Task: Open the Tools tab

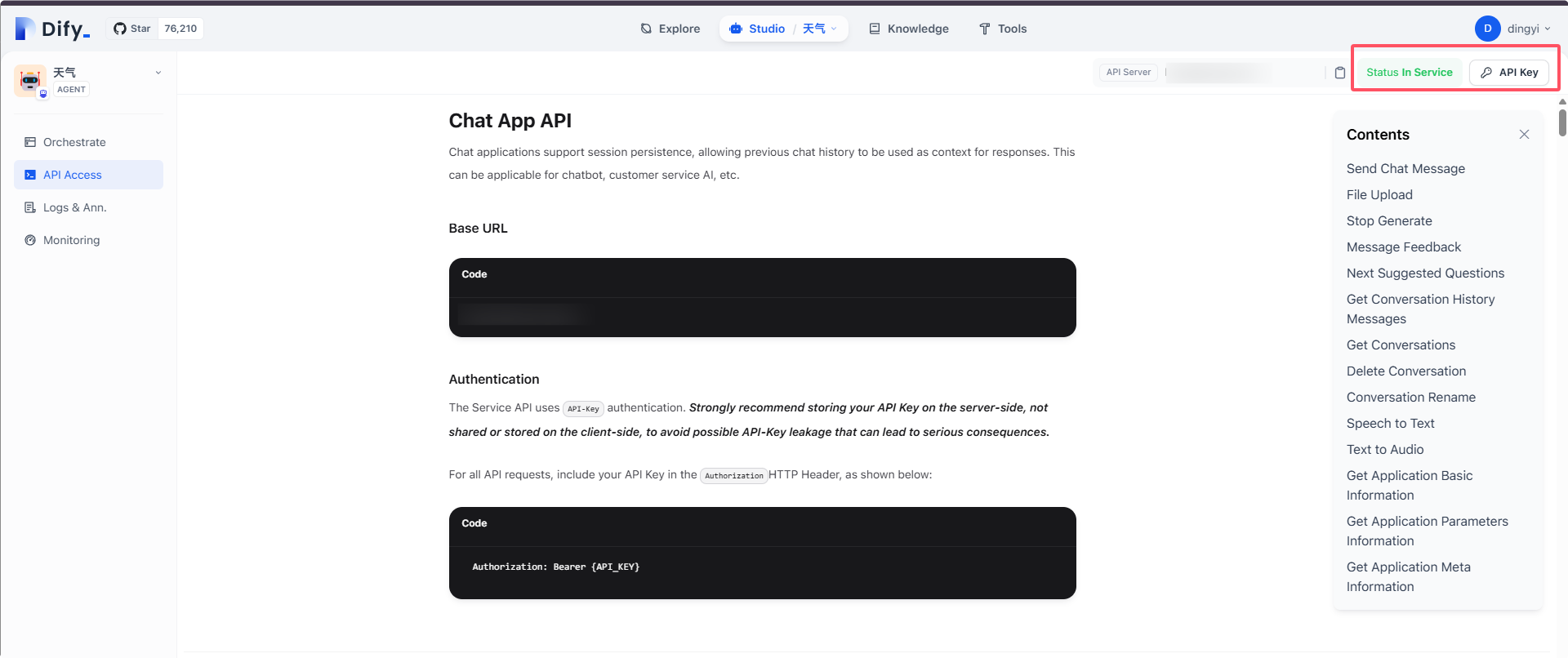Action: [1003, 29]
